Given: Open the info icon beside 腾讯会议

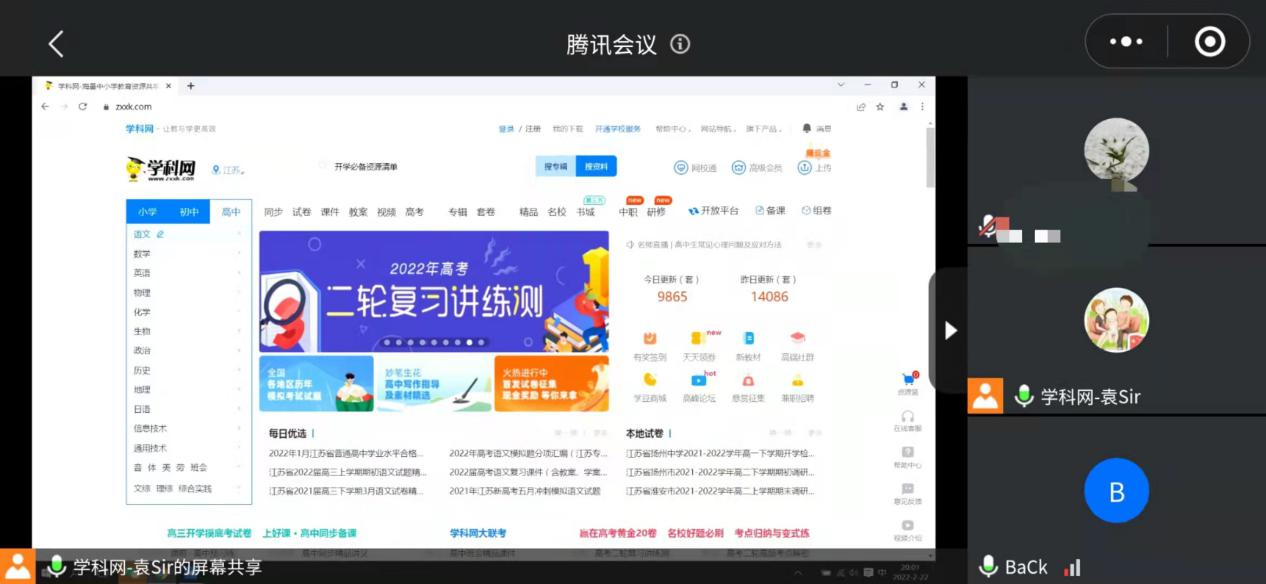Looking at the screenshot, I should coord(680,44).
